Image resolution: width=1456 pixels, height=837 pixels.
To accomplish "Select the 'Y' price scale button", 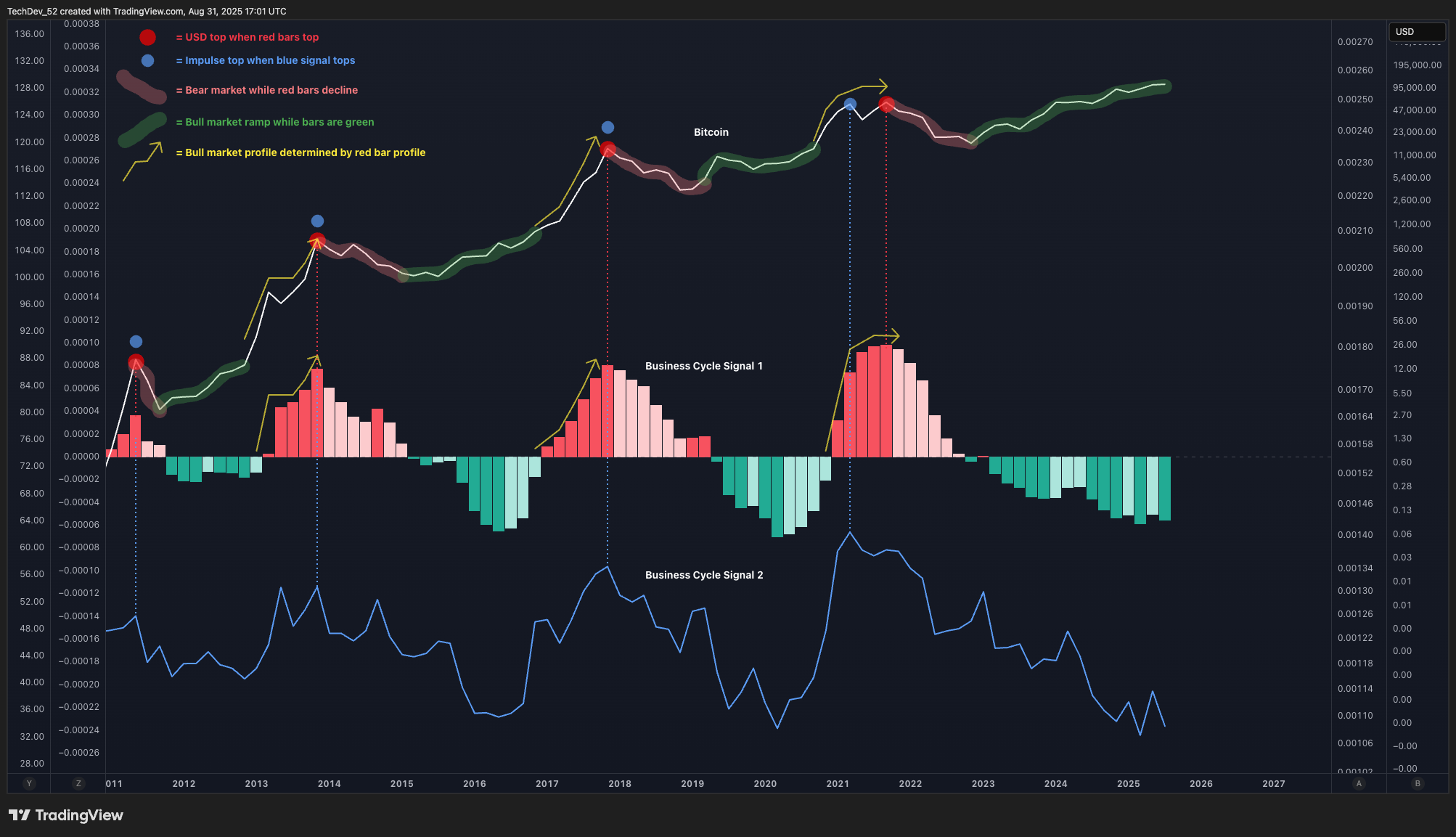I will click(28, 783).
